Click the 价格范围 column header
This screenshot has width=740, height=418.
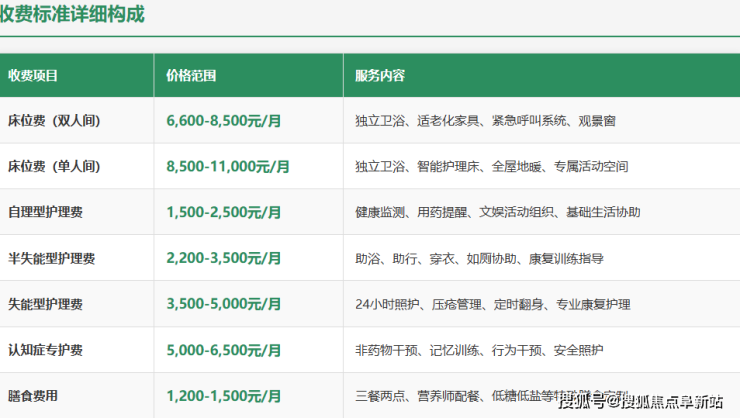tap(192, 75)
